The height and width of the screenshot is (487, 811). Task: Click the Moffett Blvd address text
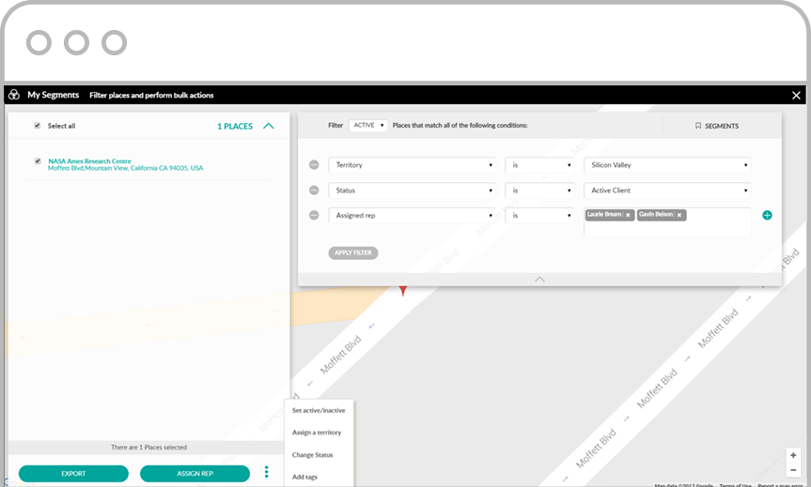pos(125,168)
